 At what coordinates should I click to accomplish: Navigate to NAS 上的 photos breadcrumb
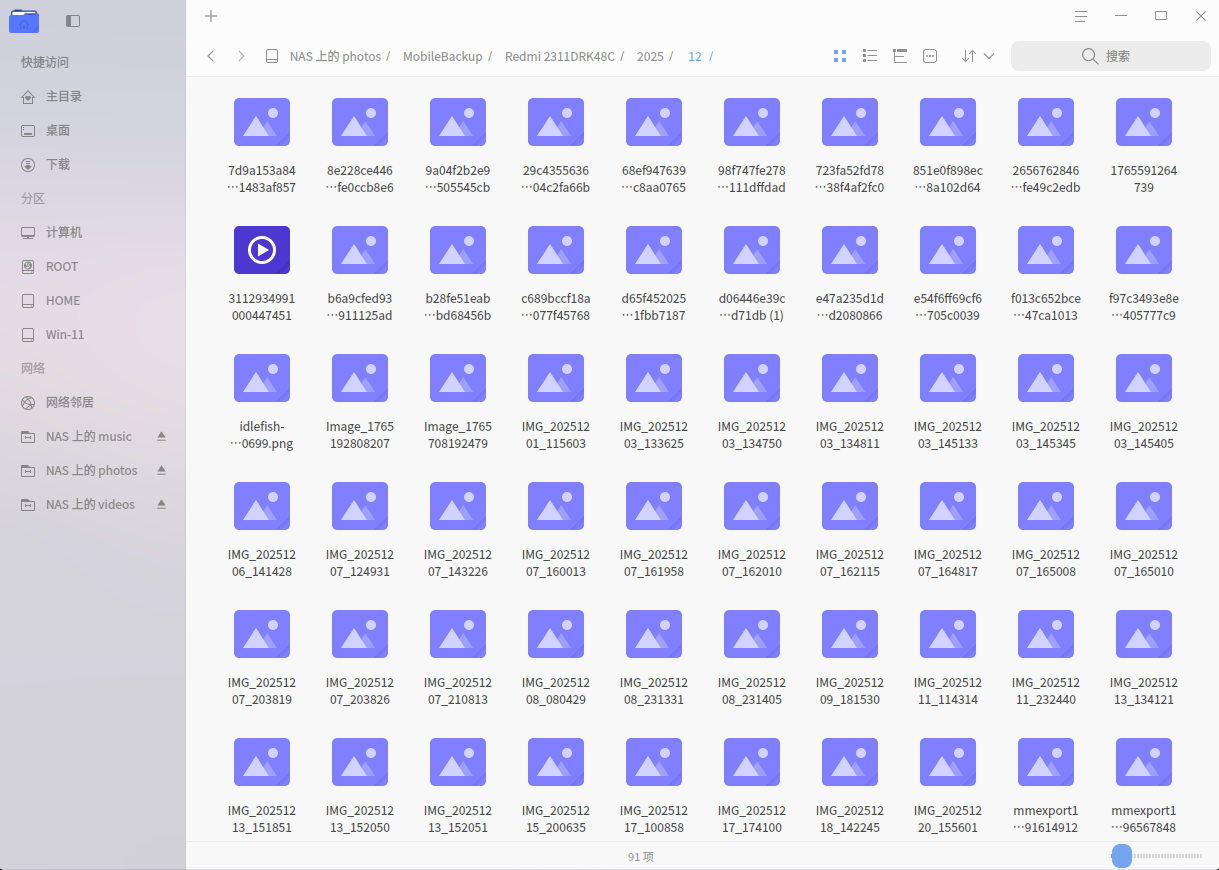(x=335, y=57)
